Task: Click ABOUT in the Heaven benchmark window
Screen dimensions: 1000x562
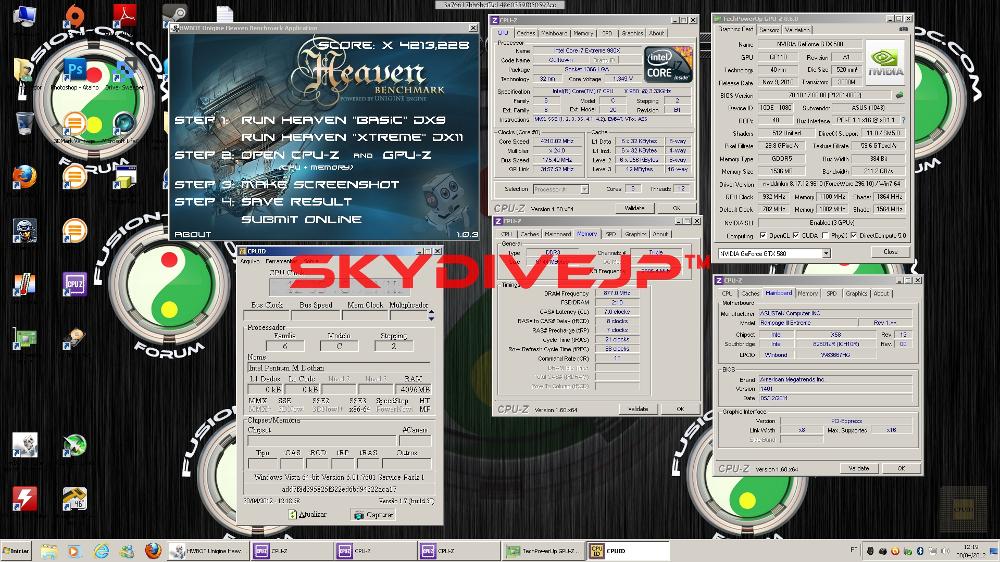Action: point(192,235)
